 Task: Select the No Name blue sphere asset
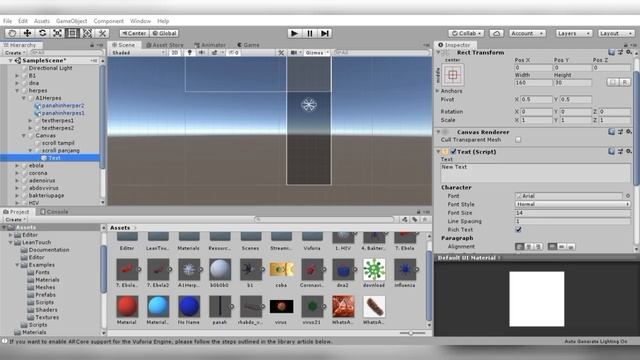coord(189,307)
